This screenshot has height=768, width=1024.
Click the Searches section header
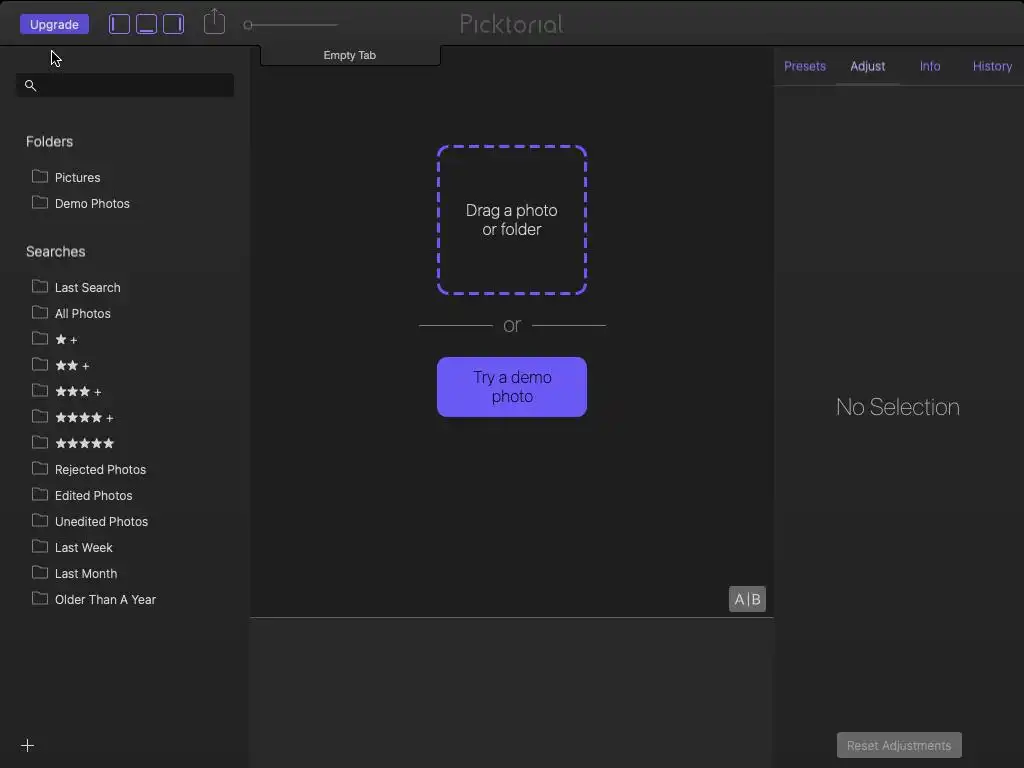56,252
